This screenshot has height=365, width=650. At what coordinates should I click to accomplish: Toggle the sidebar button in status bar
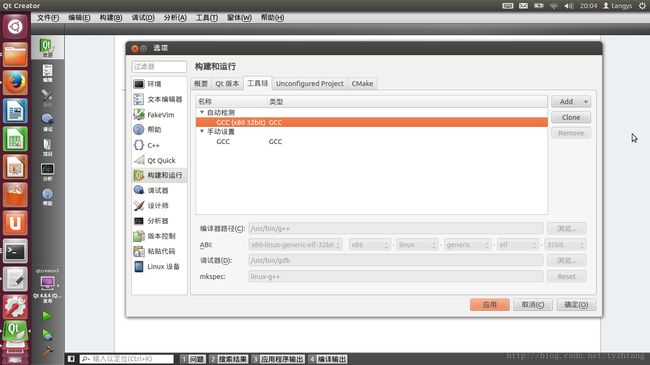point(71,359)
